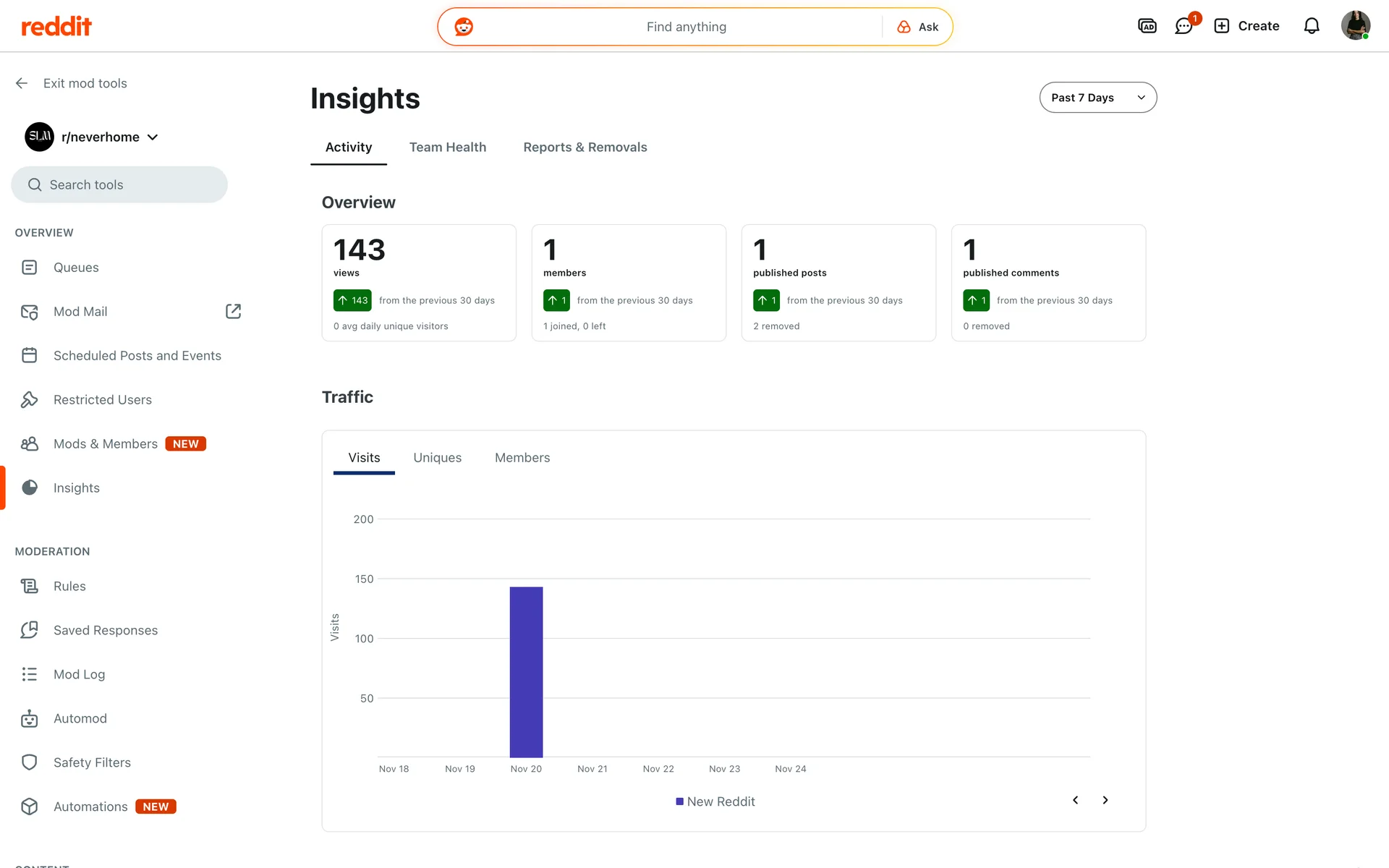Expand the Past 7 Days dropdown
The image size is (1389, 868).
coord(1097,98)
